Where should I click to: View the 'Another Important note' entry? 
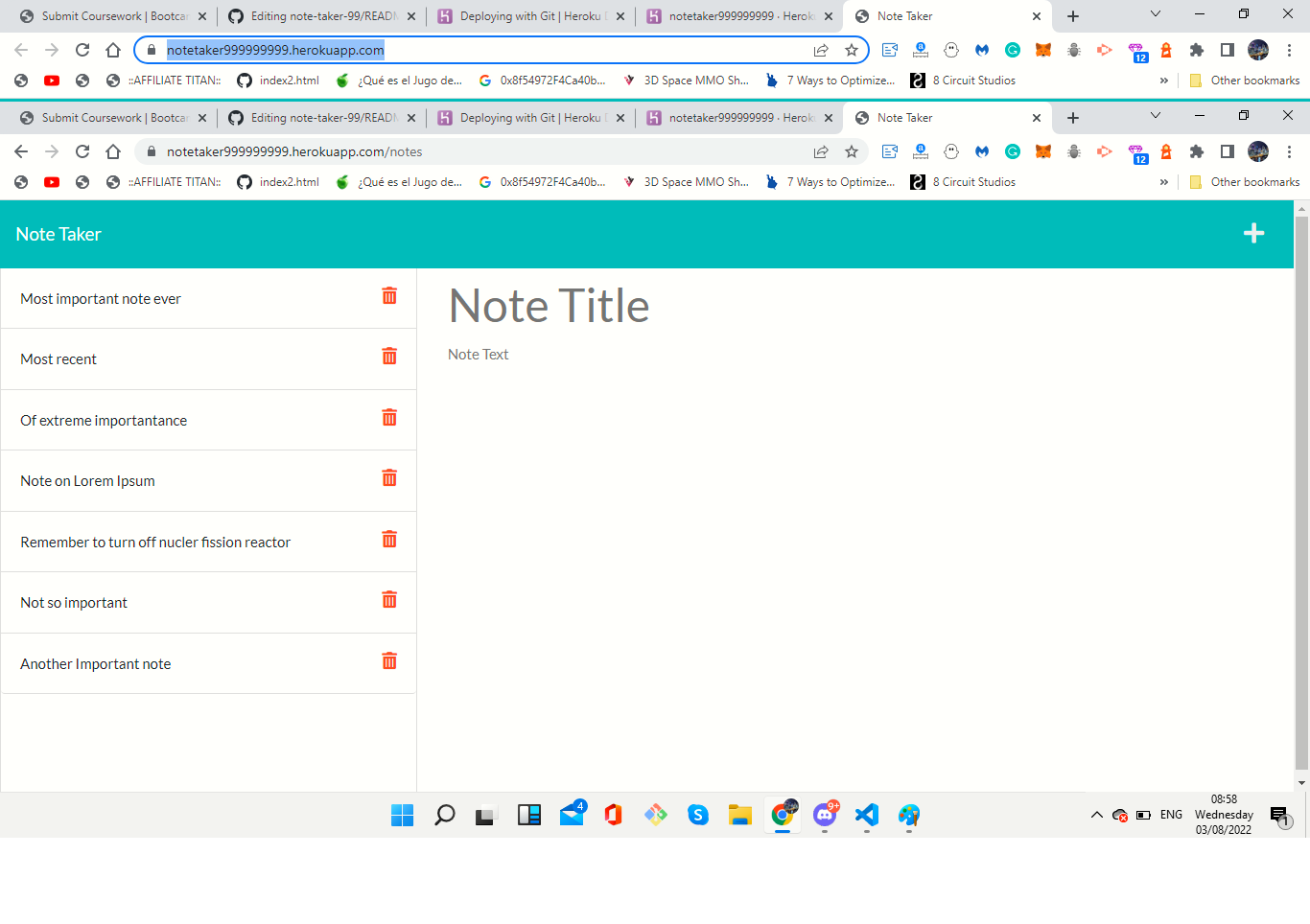[x=96, y=664]
